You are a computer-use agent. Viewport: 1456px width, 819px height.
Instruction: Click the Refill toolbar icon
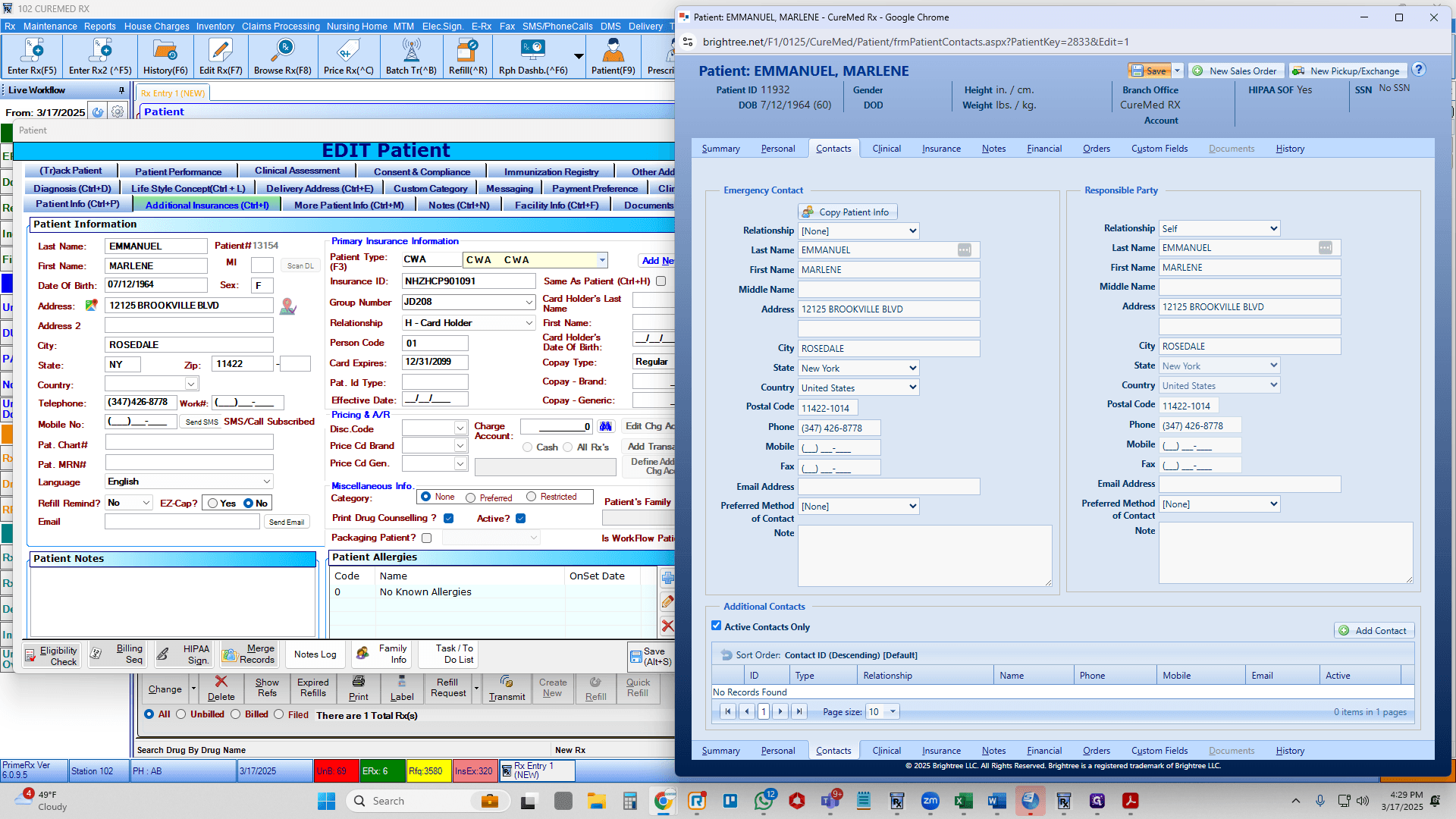pyautogui.click(x=468, y=57)
